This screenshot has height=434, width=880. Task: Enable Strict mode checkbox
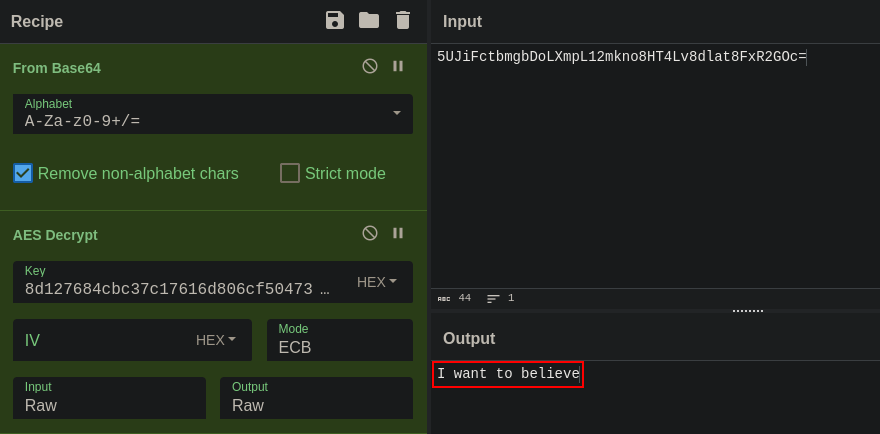point(290,173)
